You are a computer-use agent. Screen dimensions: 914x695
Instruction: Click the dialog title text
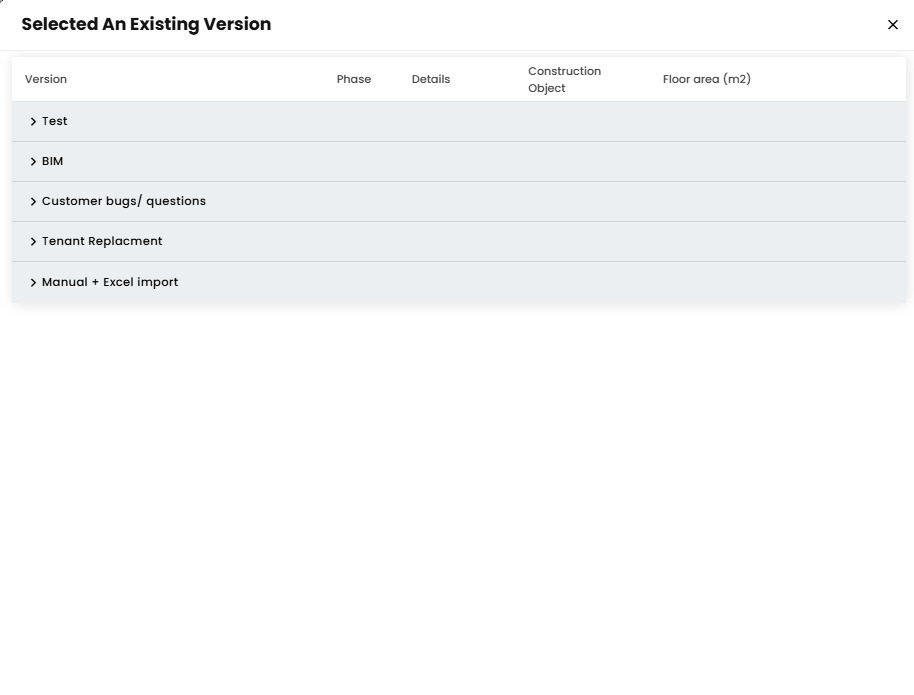pos(146,24)
